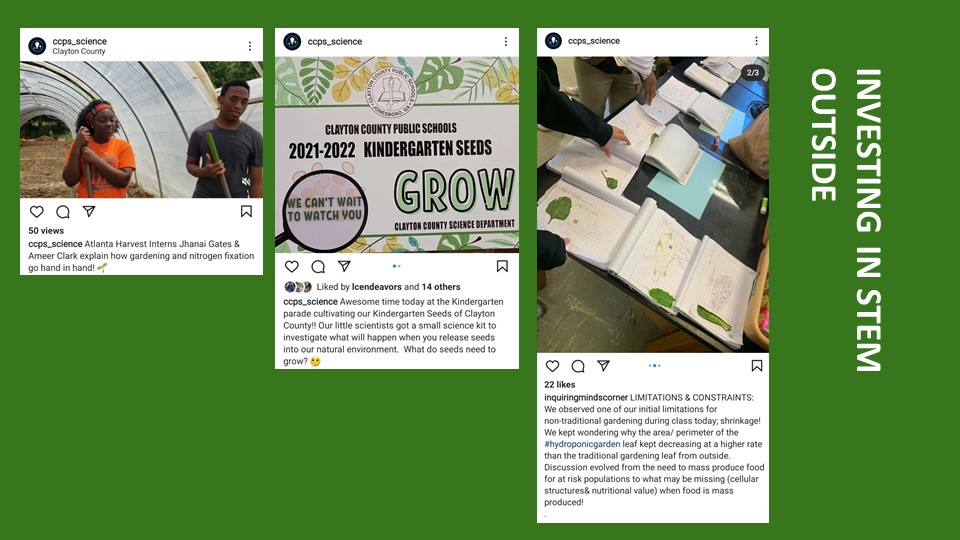This screenshot has width=960, height=540.
Task: Like the Atlanta Harvest Interns video post
Action: pos(37,212)
